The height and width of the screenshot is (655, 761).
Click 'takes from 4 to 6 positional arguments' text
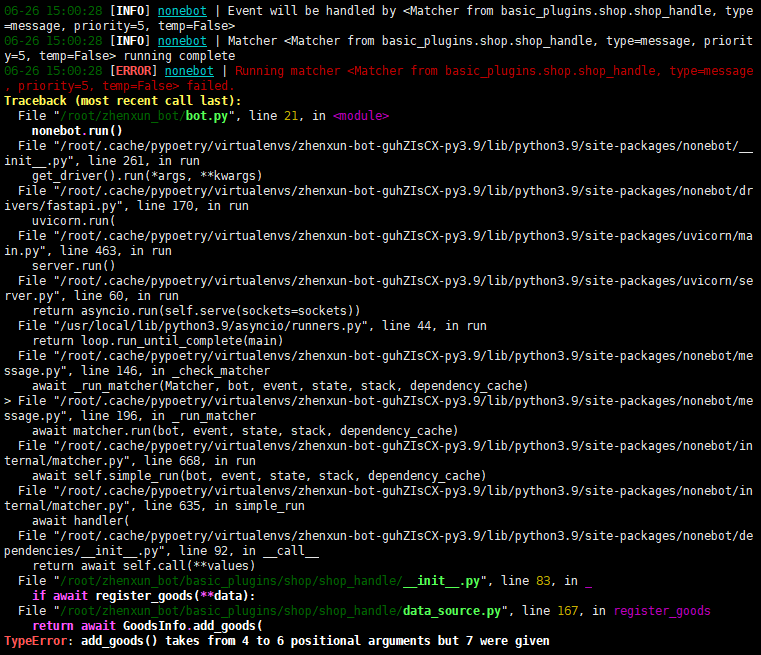[298, 641]
